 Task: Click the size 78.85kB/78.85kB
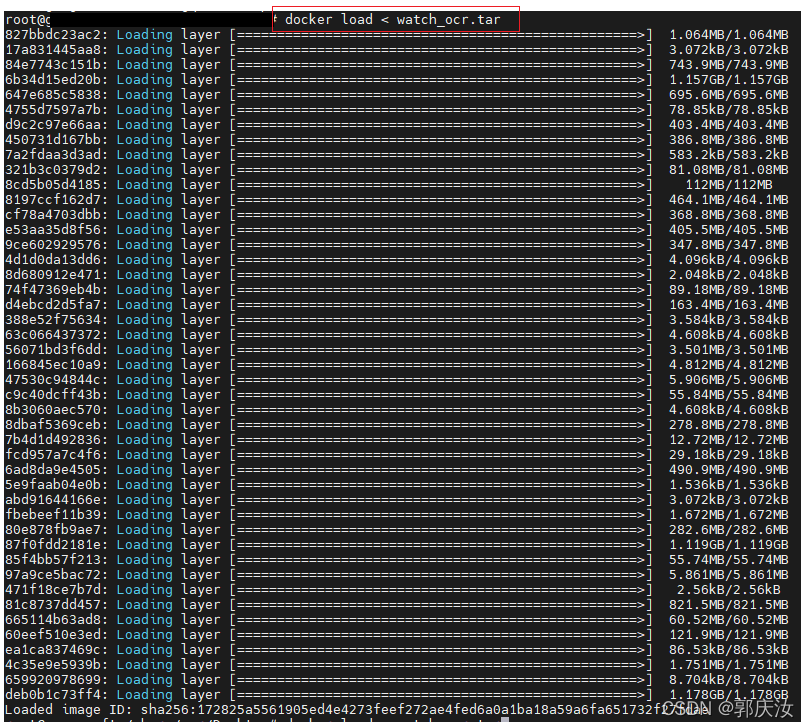pyautogui.click(x=729, y=110)
